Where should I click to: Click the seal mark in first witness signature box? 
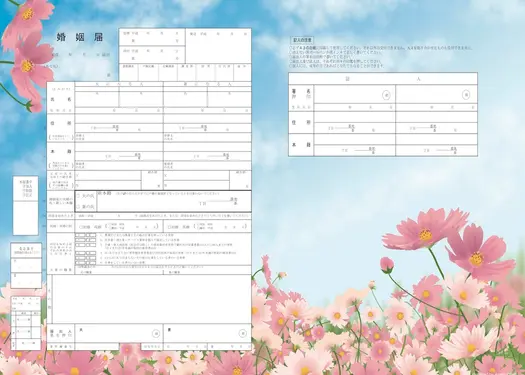click(386, 95)
